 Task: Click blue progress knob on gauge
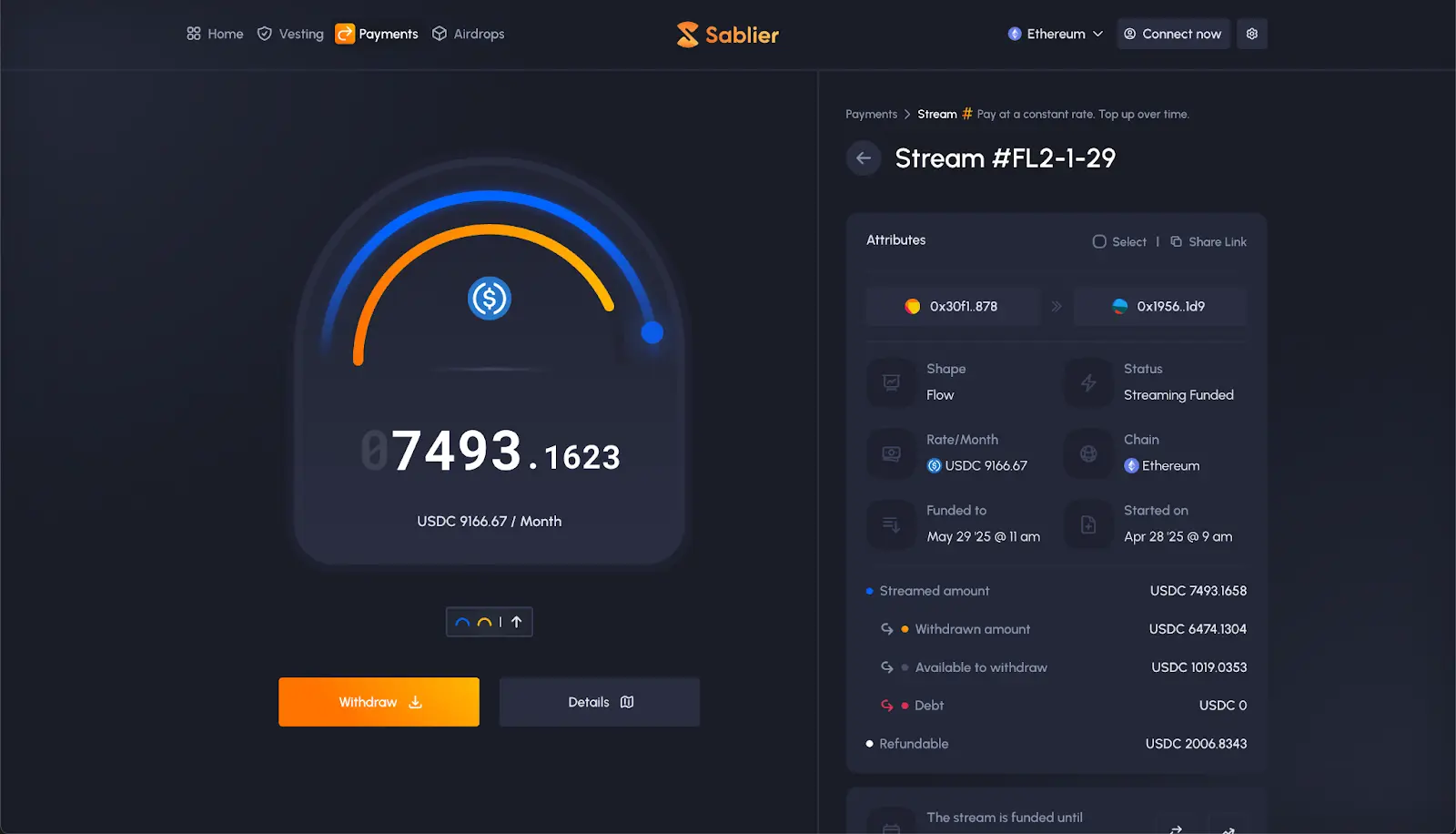tap(652, 332)
